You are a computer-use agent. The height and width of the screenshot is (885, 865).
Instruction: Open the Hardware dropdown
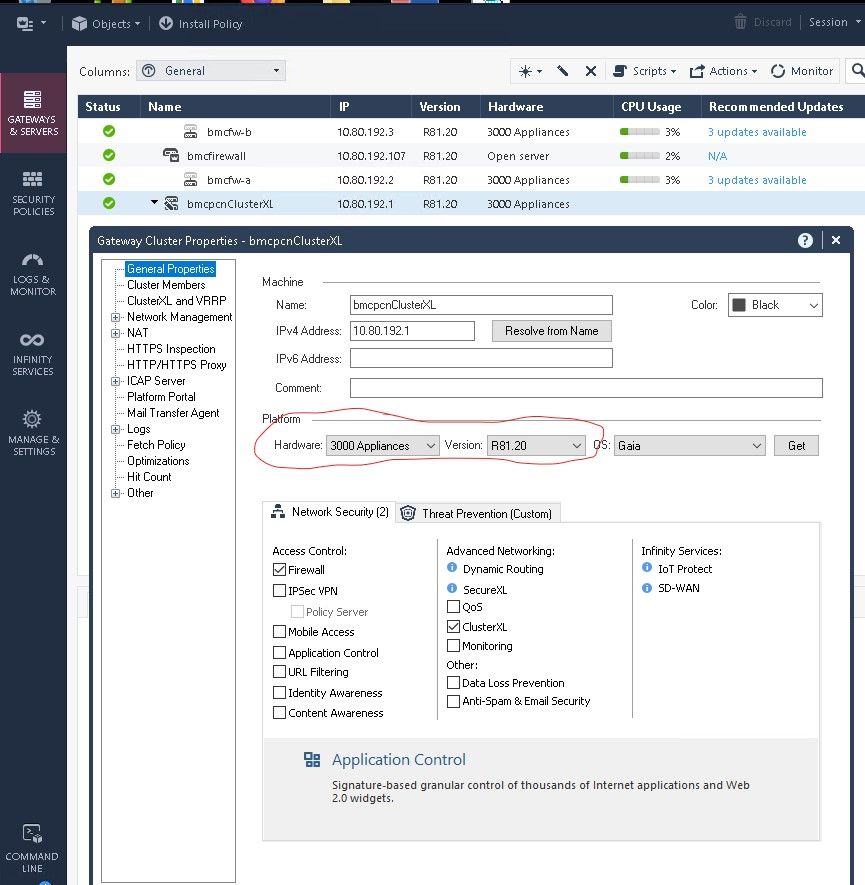[383, 445]
